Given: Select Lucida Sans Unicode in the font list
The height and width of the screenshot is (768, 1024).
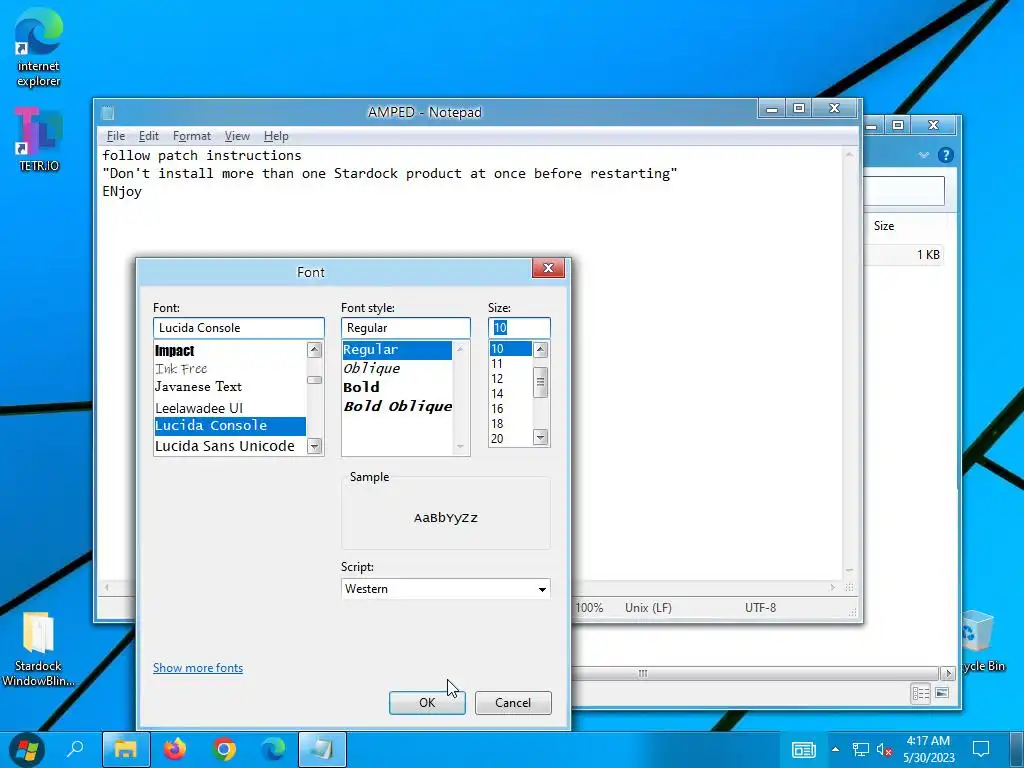Looking at the screenshot, I should tap(230, 446).
